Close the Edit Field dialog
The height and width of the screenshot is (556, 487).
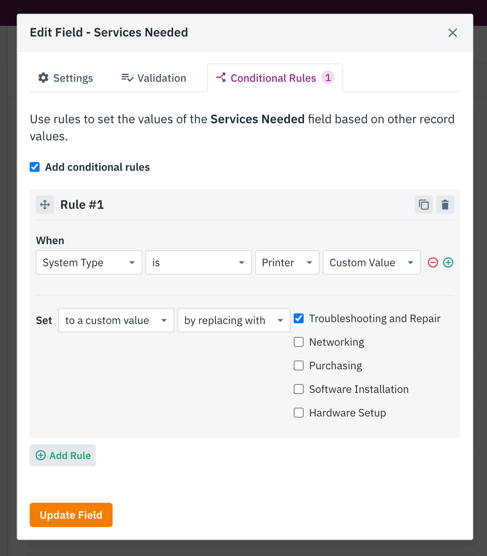tap(453, 33)
